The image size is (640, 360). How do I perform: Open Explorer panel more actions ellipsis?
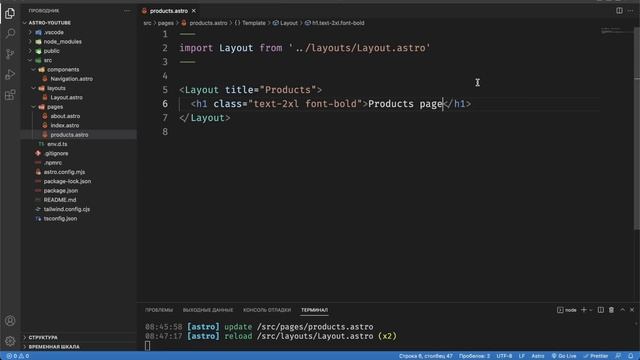(127, 11)
